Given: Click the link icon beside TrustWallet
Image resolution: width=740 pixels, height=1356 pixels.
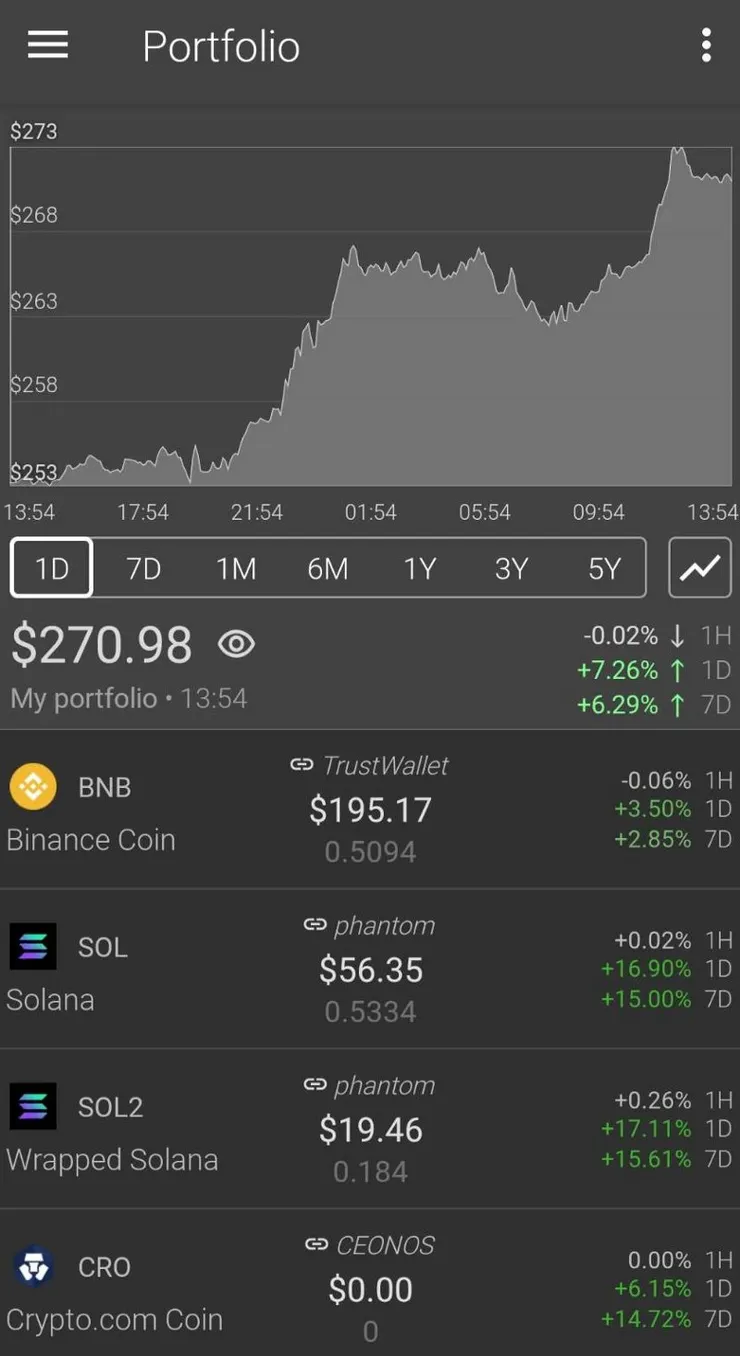Looking at the screenshot, I should 302,765.
